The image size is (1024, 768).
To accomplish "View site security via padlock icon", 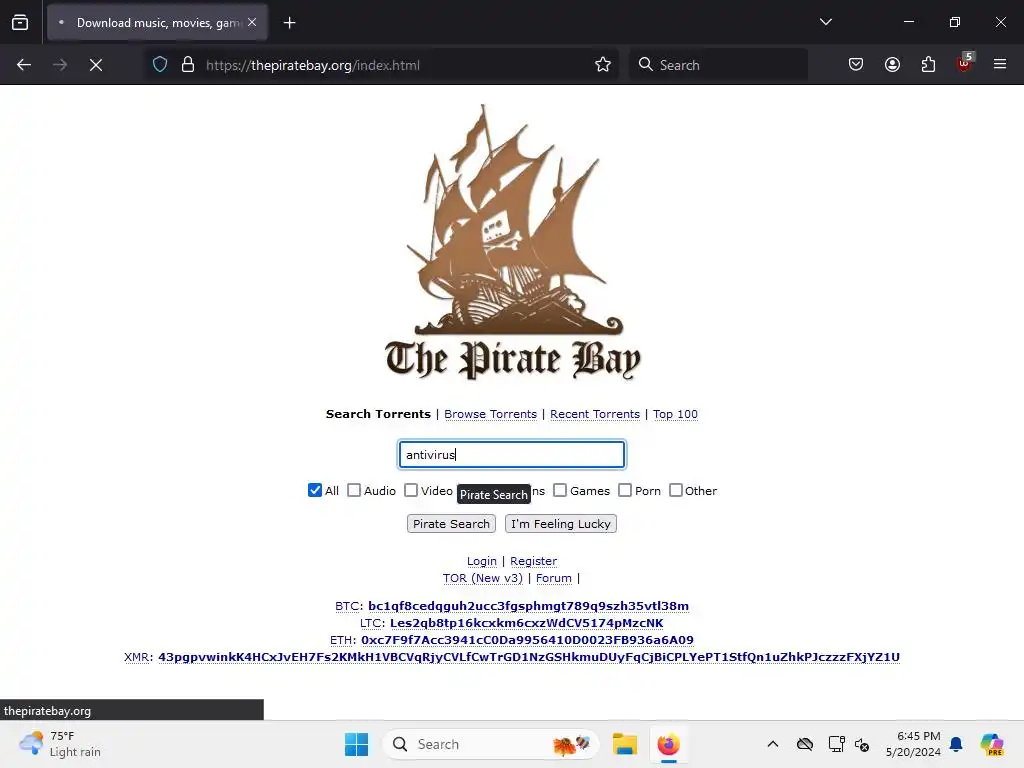I will [188, 65].
